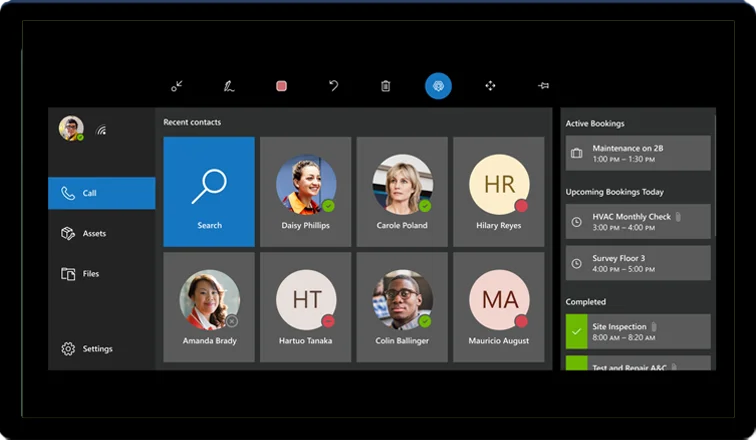756x440 pixels.
Task: Click the green checkmark on Site Inspection
Action: (577, 332)
